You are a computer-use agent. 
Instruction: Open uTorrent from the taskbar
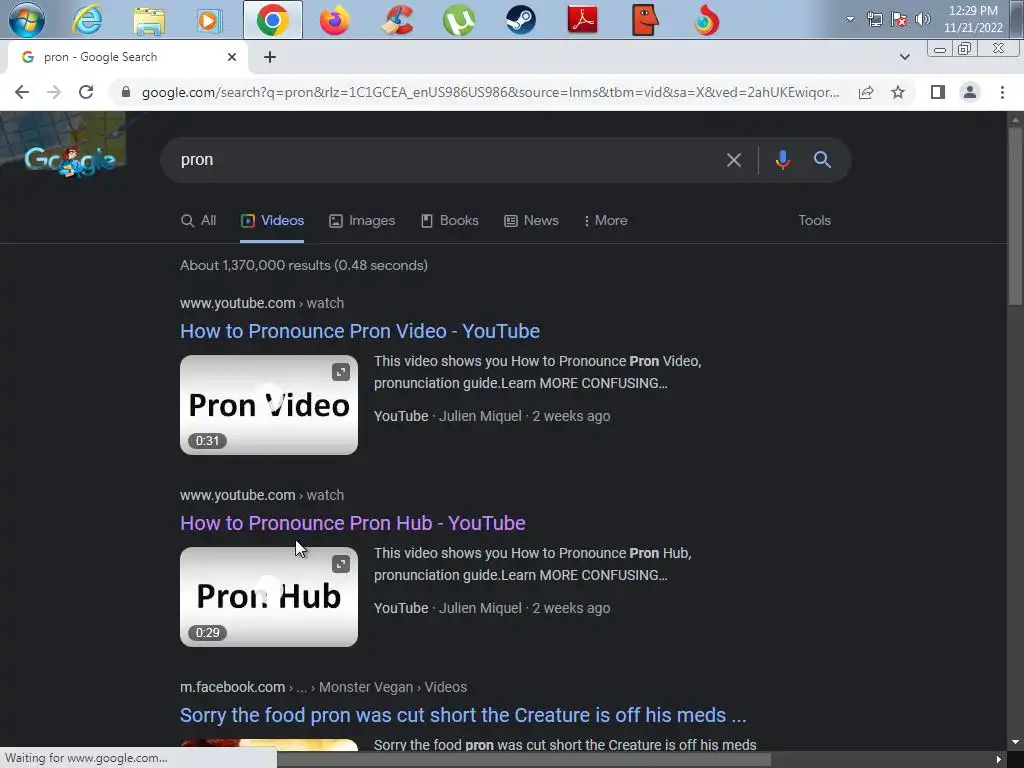point(458,20)
